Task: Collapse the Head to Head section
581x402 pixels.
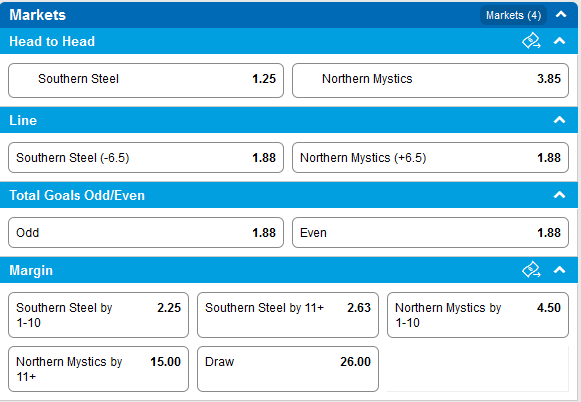Action: 560,41
